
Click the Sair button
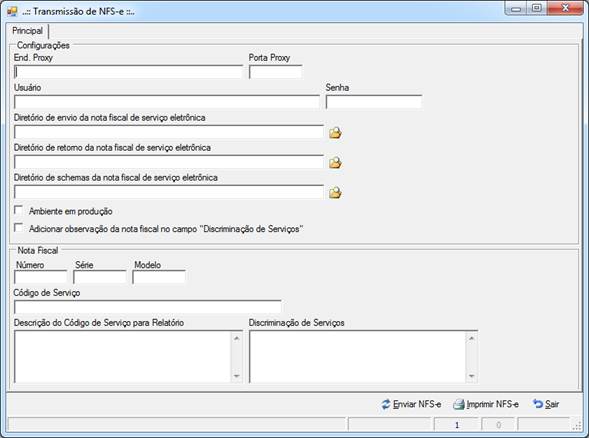546,404
